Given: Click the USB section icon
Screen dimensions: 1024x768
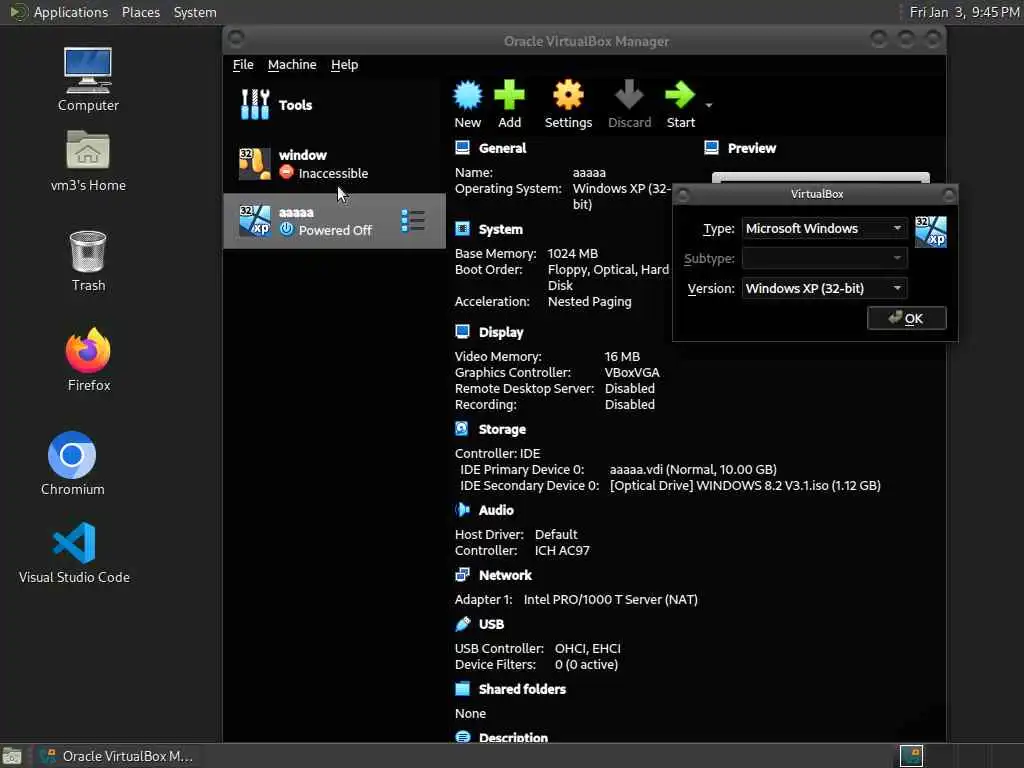Looking at the screenshot, I should pyautogui.click(x=462, y=624).
